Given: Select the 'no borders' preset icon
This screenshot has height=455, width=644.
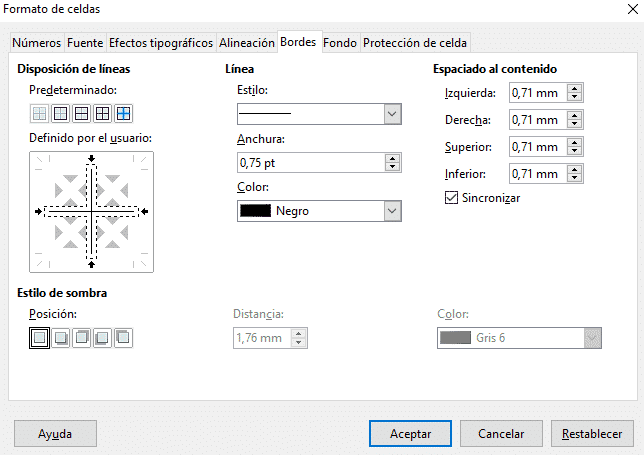Looking at the screenshot, I should 39,113.
